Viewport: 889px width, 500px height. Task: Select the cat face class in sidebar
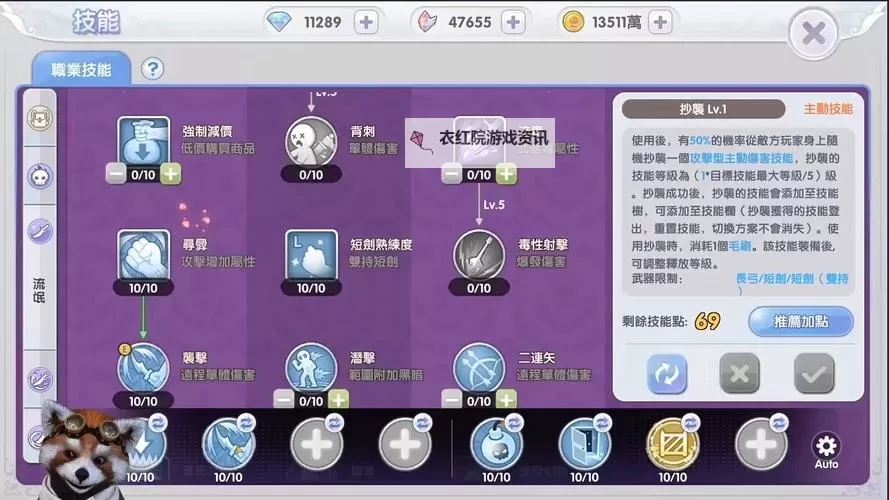pos(40,118)
